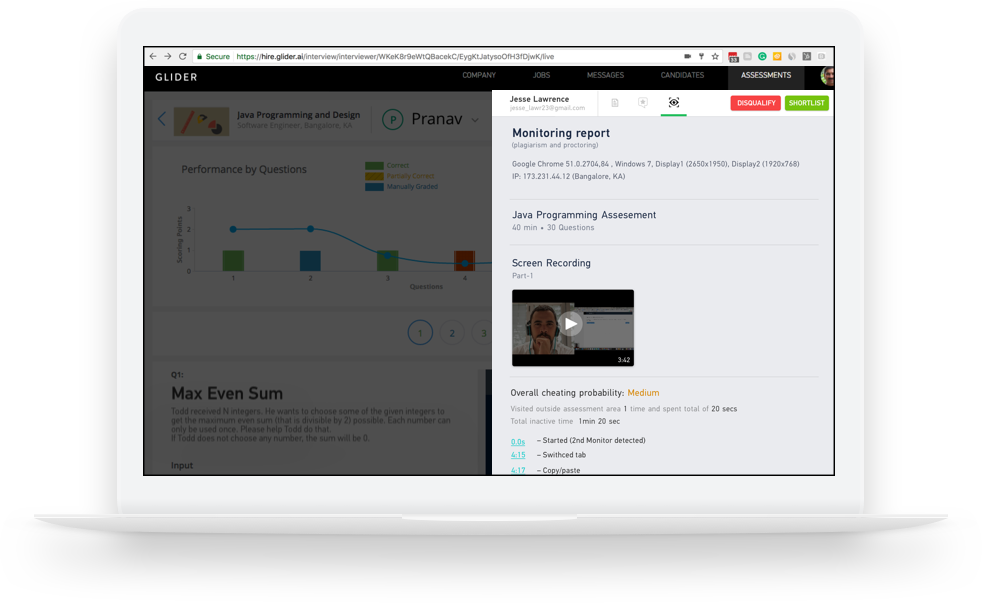This screenshot has height=603, width=982.
Task: Bookmark page using the star icon
Action: pos(715,57)
